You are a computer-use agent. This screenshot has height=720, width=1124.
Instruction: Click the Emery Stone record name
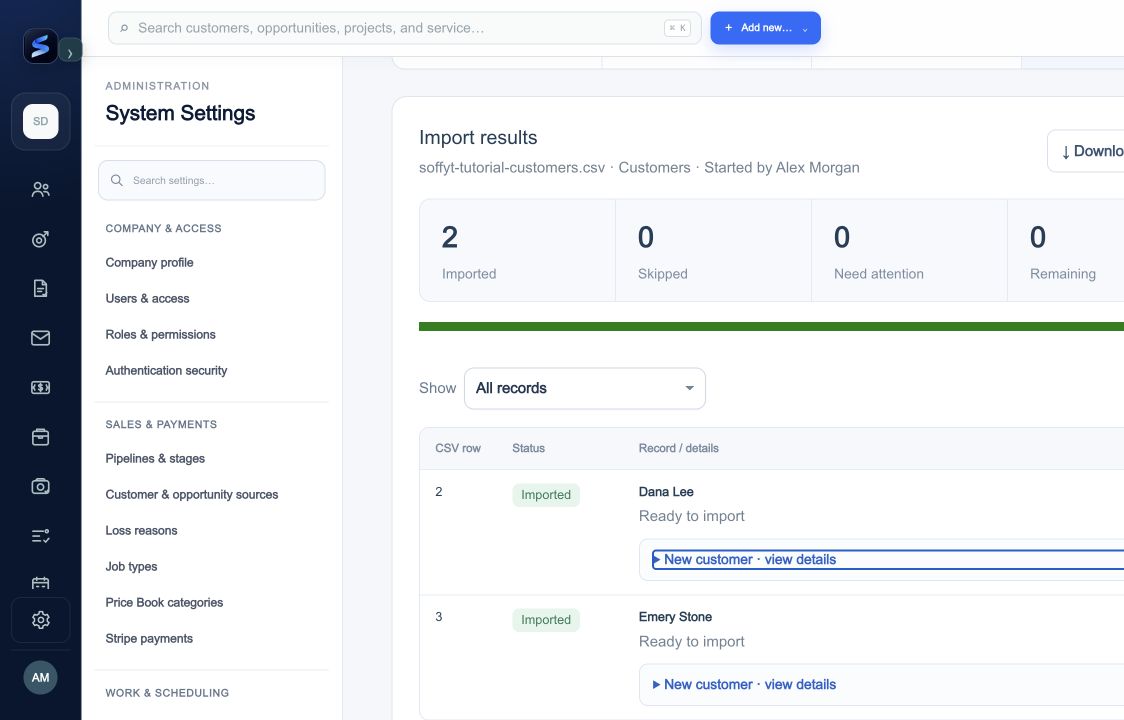coord(675,617)
